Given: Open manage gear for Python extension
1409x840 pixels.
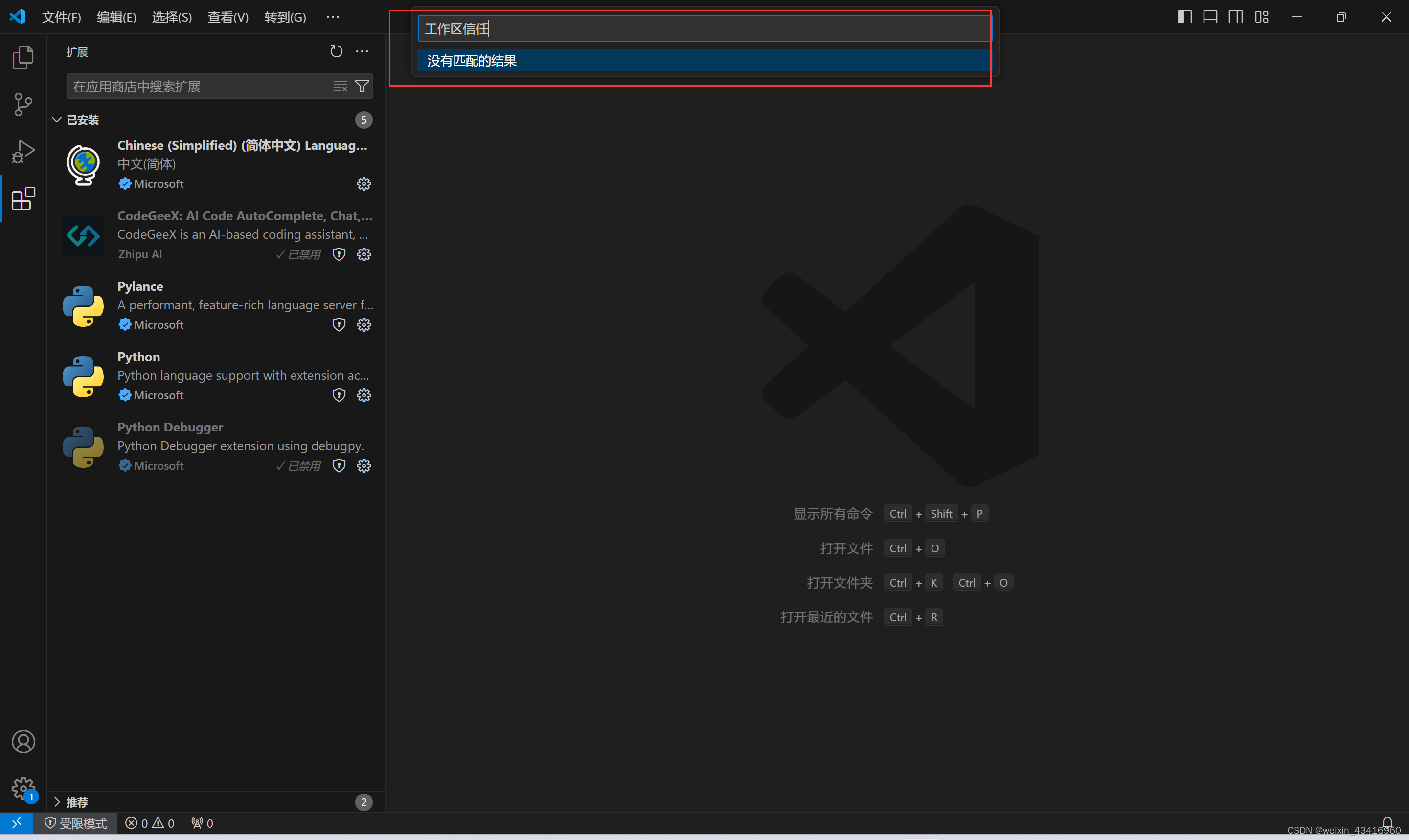Looking at the screenshot, I should pyautogui.click(x=364, y=395).
